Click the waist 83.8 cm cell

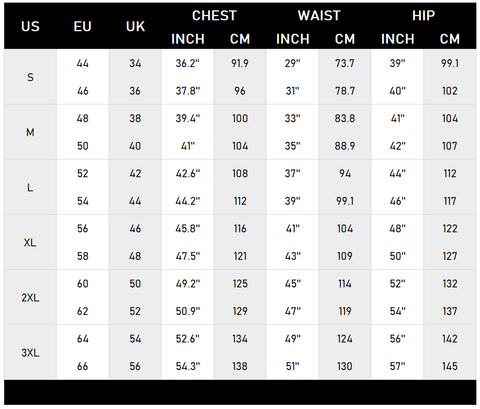[345, 118]
